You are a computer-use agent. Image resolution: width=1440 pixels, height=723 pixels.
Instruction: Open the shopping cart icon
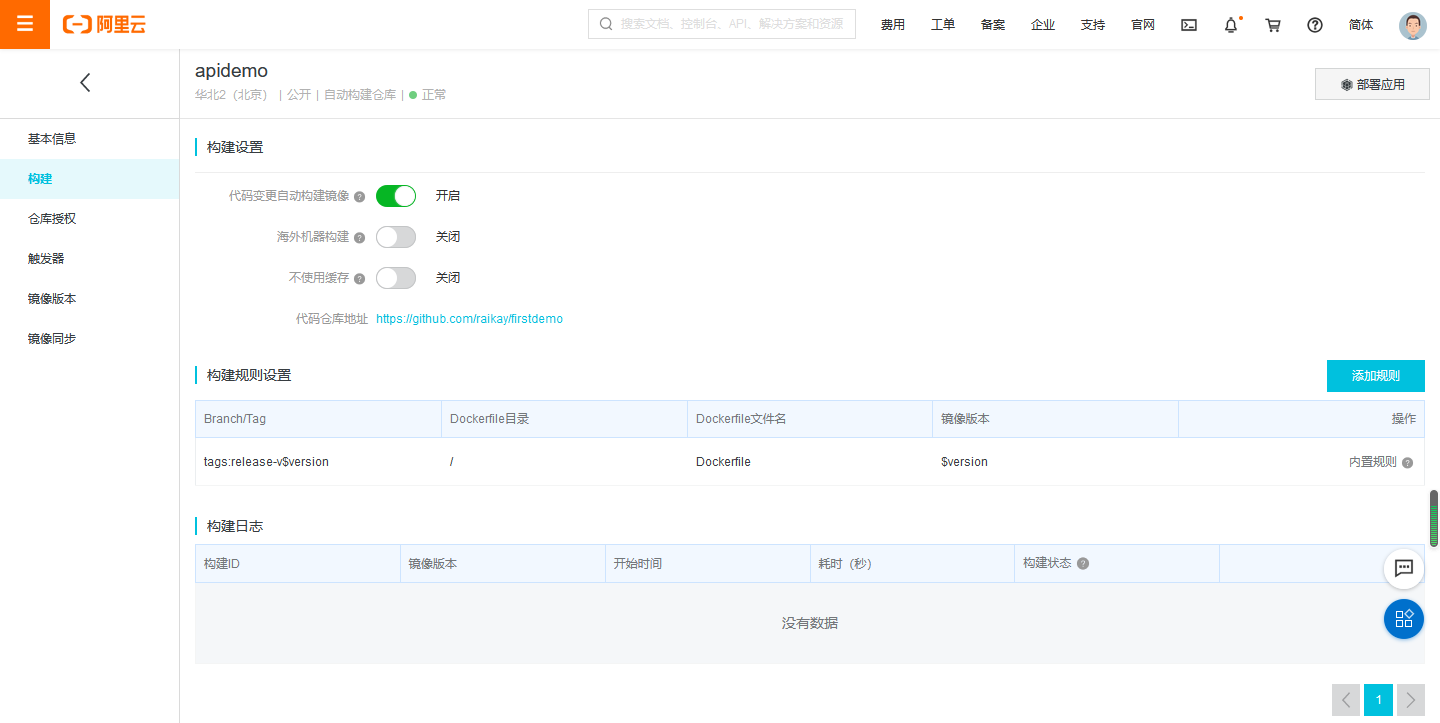1273,25
